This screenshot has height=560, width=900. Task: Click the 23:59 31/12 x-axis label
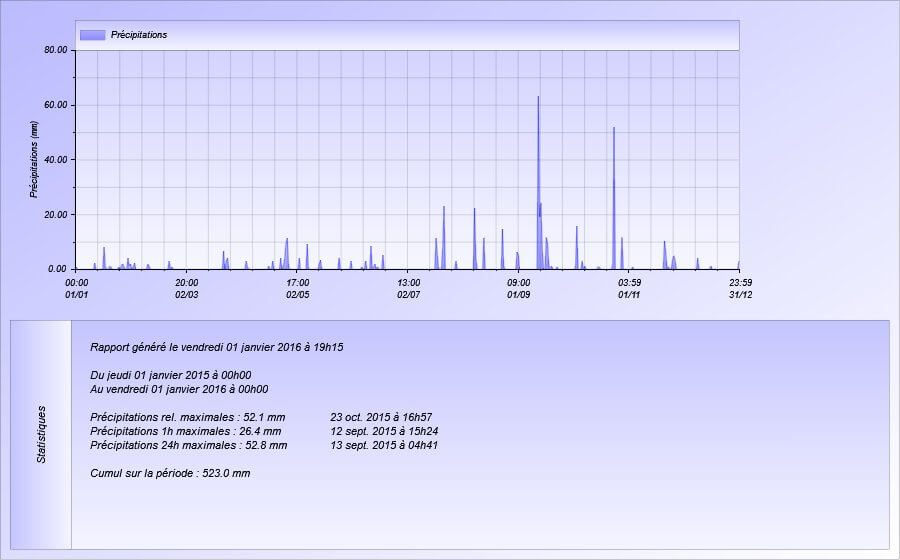[x=740, y=289]
